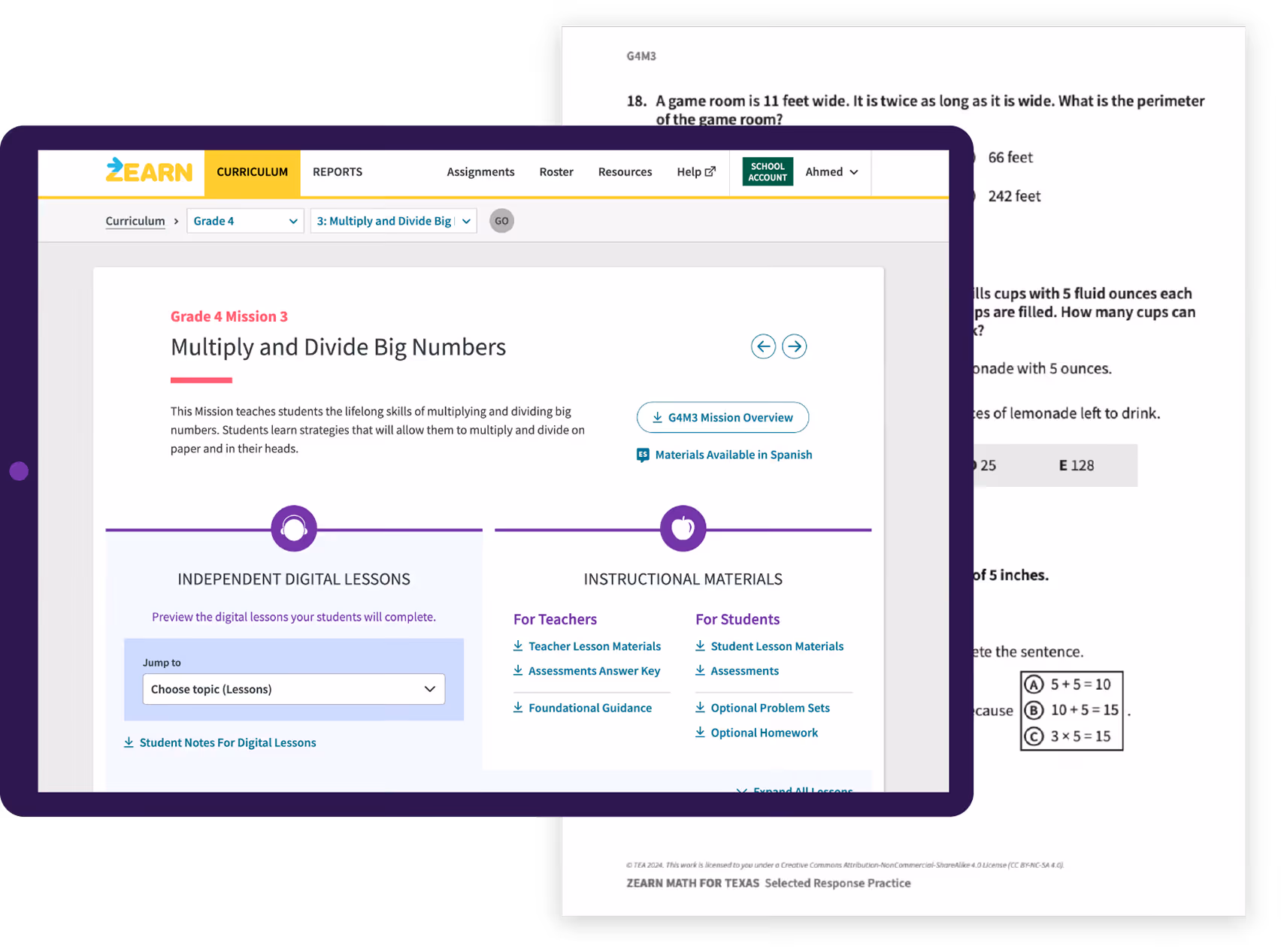
Task: Open the CURRICULUM tab
Action: click(252, 172)
